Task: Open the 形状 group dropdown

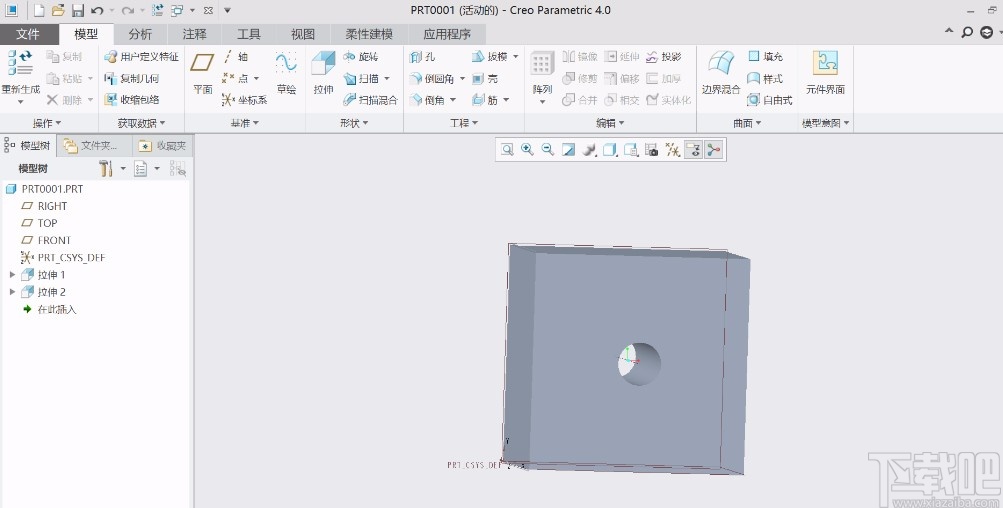Action: point(354,123)
